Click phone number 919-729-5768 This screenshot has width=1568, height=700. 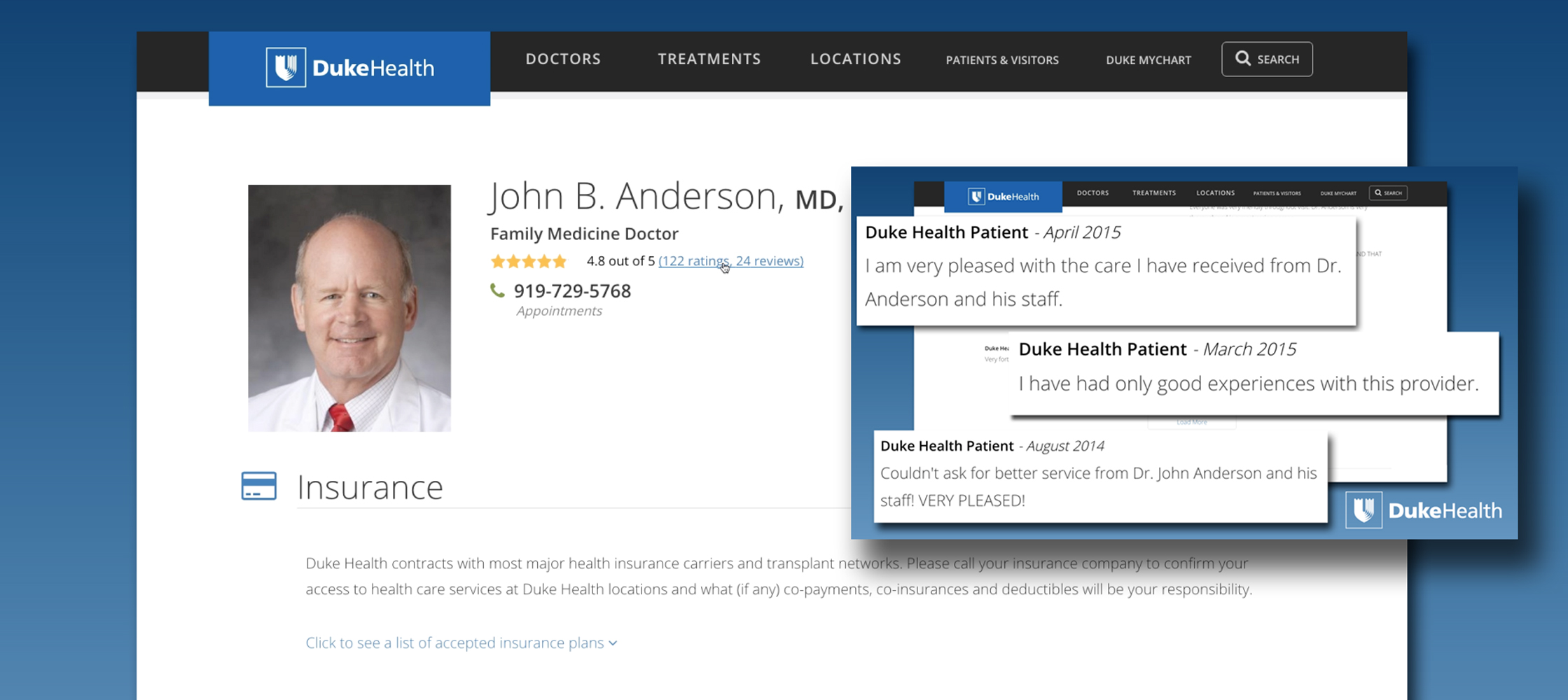[572, 290]
